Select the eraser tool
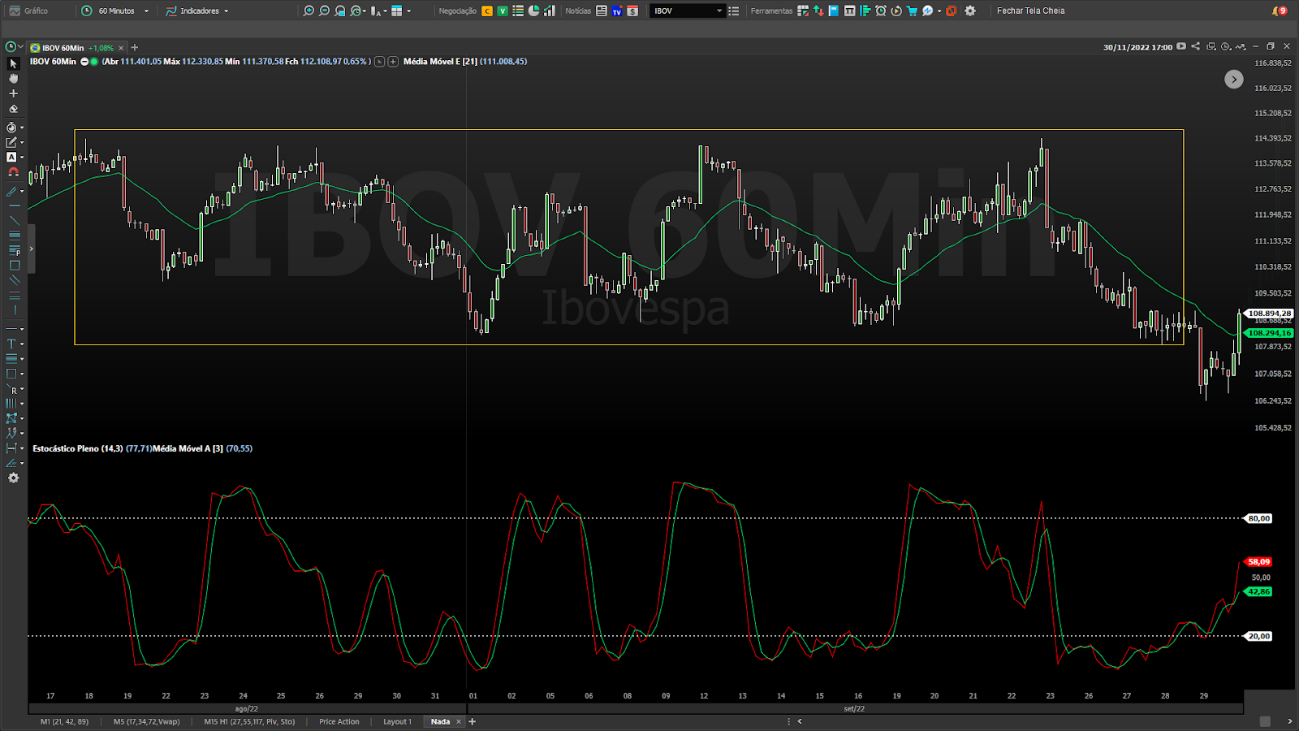The width and height of the screenshot is (1299, 731). [x=13, y=109]
